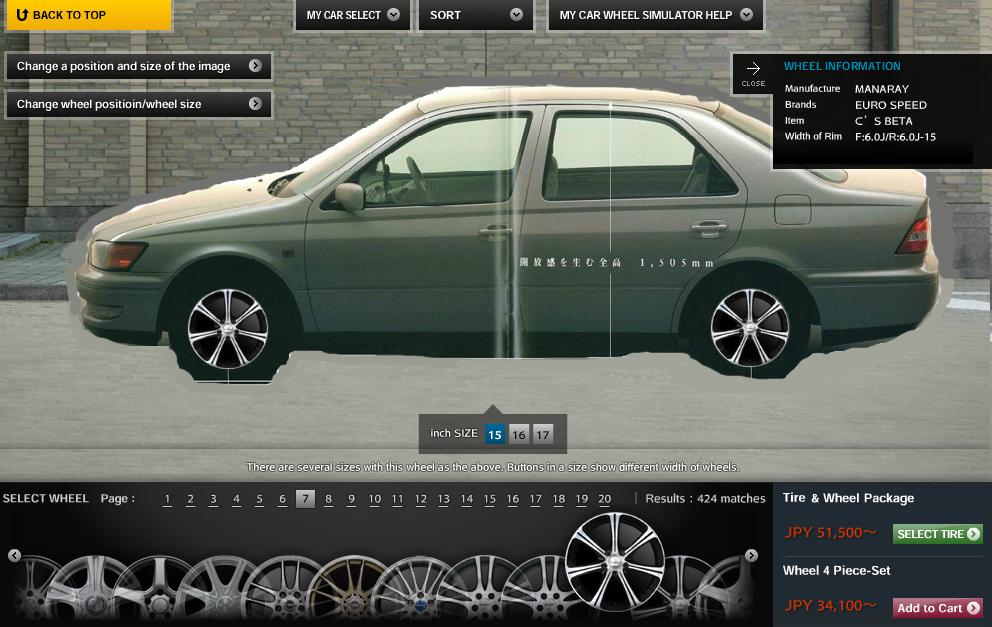Click the right arrow of wheel carousel
Viewport: 992px width, 627px height.
click(751, 555)
